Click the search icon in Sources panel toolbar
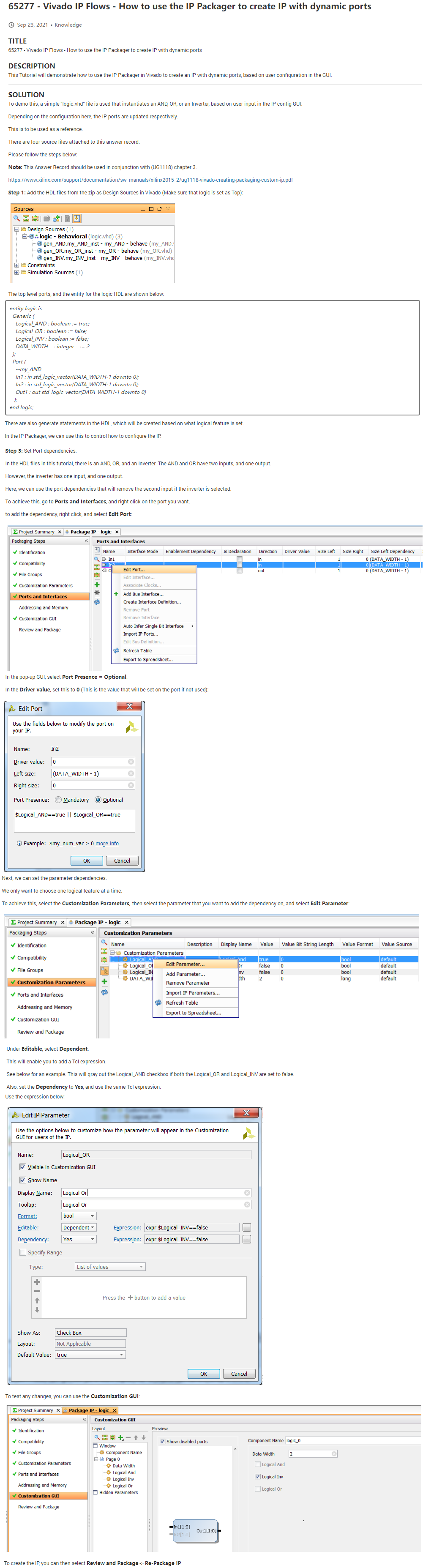 point(16,219)
